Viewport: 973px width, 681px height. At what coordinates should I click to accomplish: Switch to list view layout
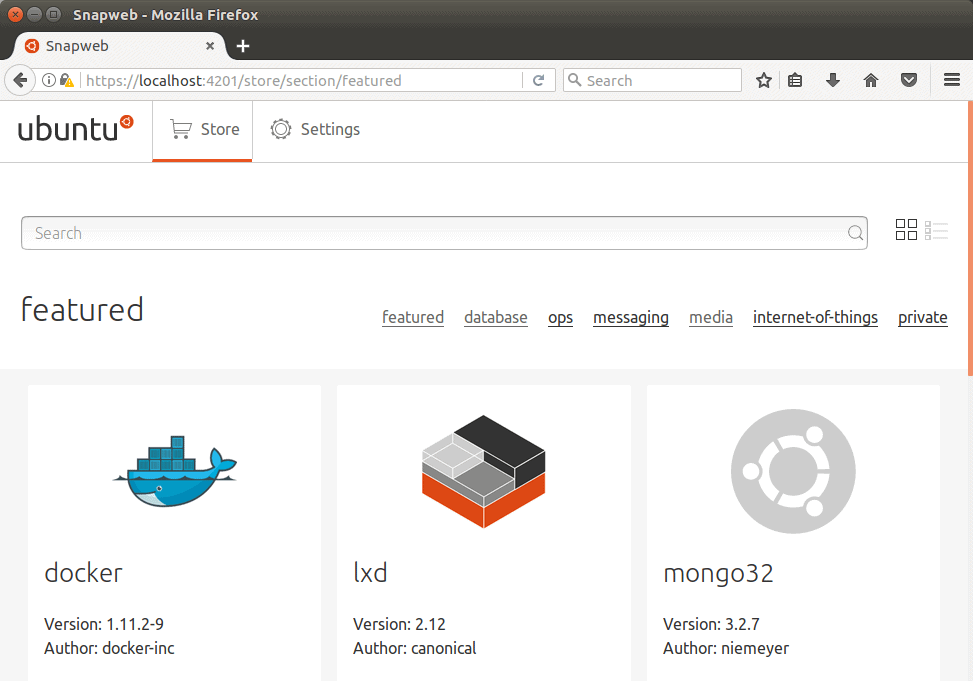[936, 230]
